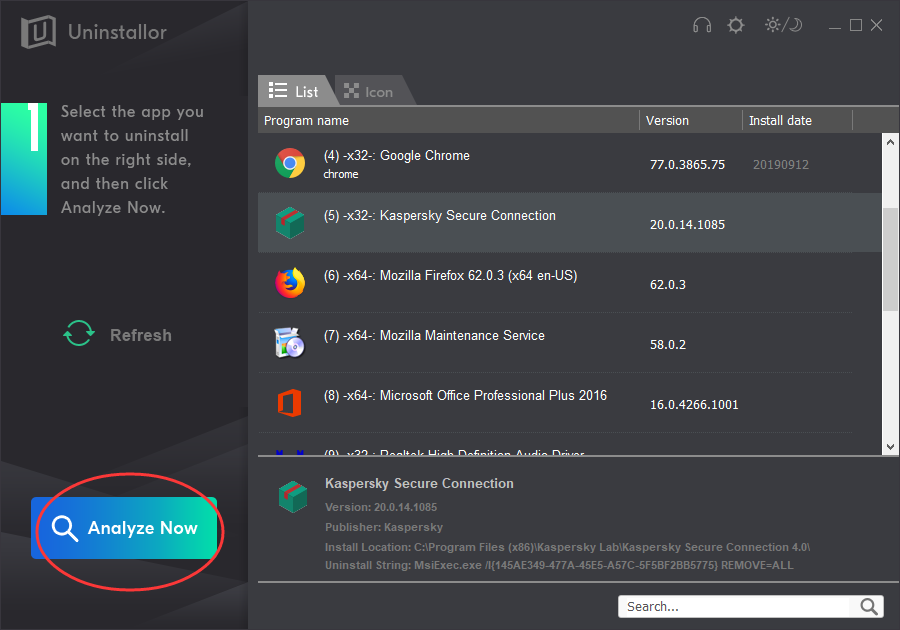Click the Analyze Now button
Image resolution: width=900 pixels, height=630 pixels.
point(124,528)
